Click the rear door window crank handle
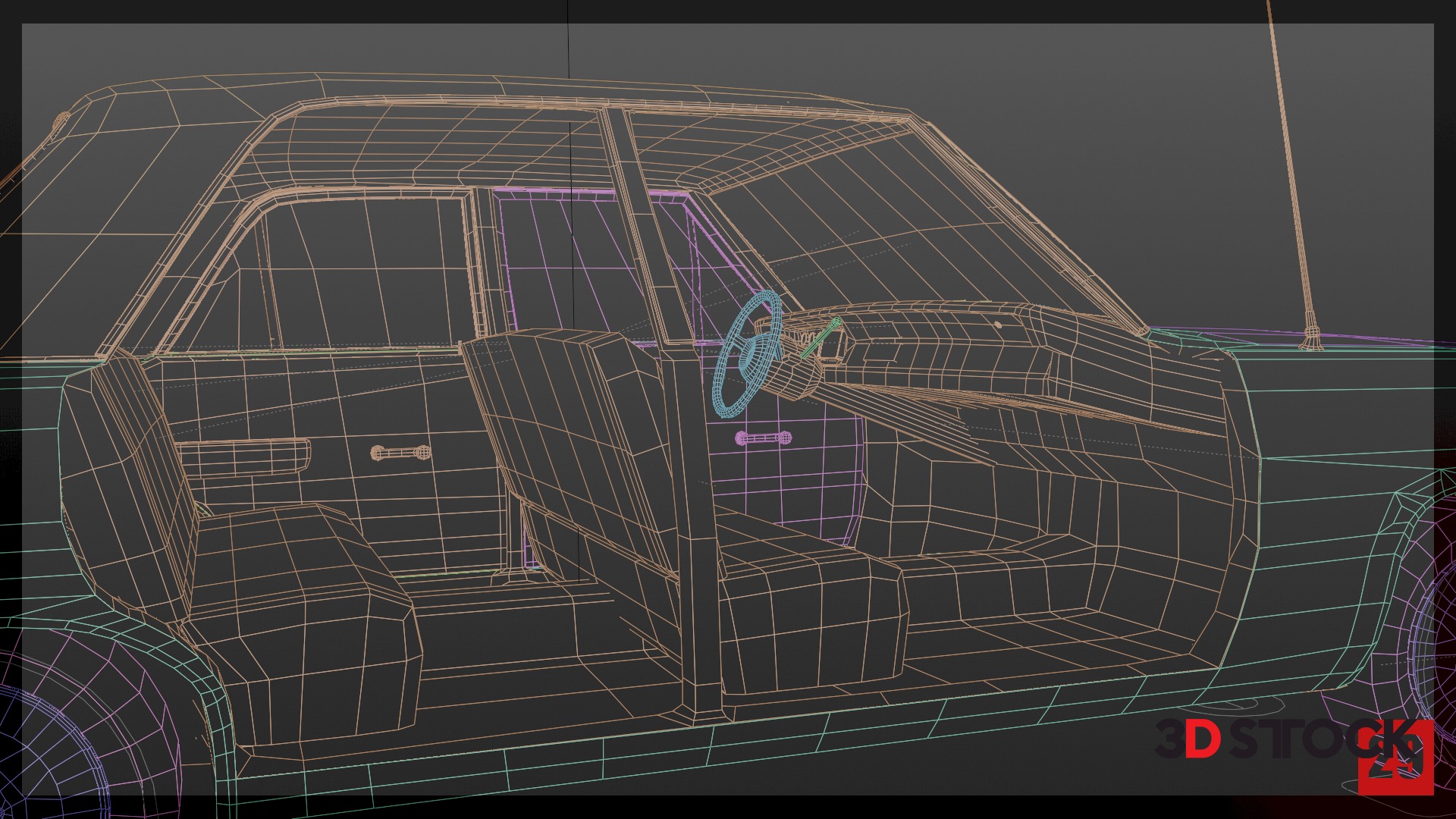The height and width of the screenshot is (819, 1456). 400,453
